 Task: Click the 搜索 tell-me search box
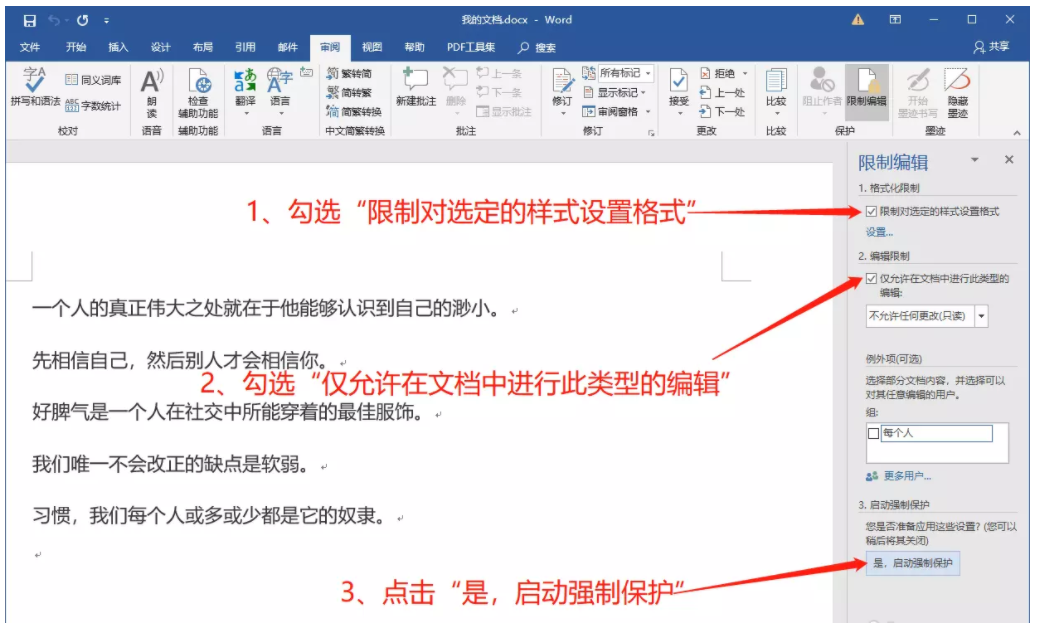coord(537,47)
